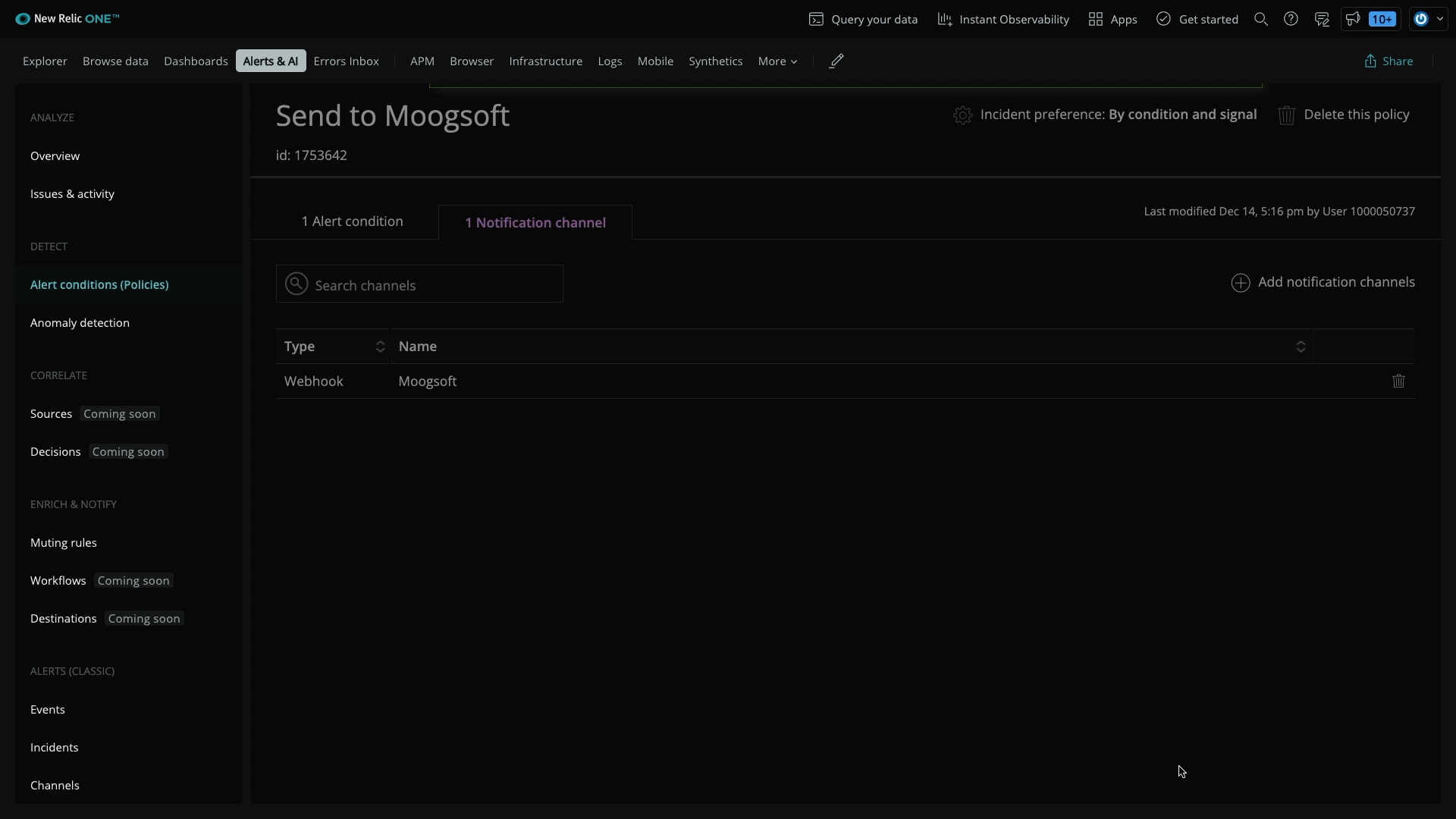Click Decisions in sidebar

pyautogui.click(x=55, y=452)
